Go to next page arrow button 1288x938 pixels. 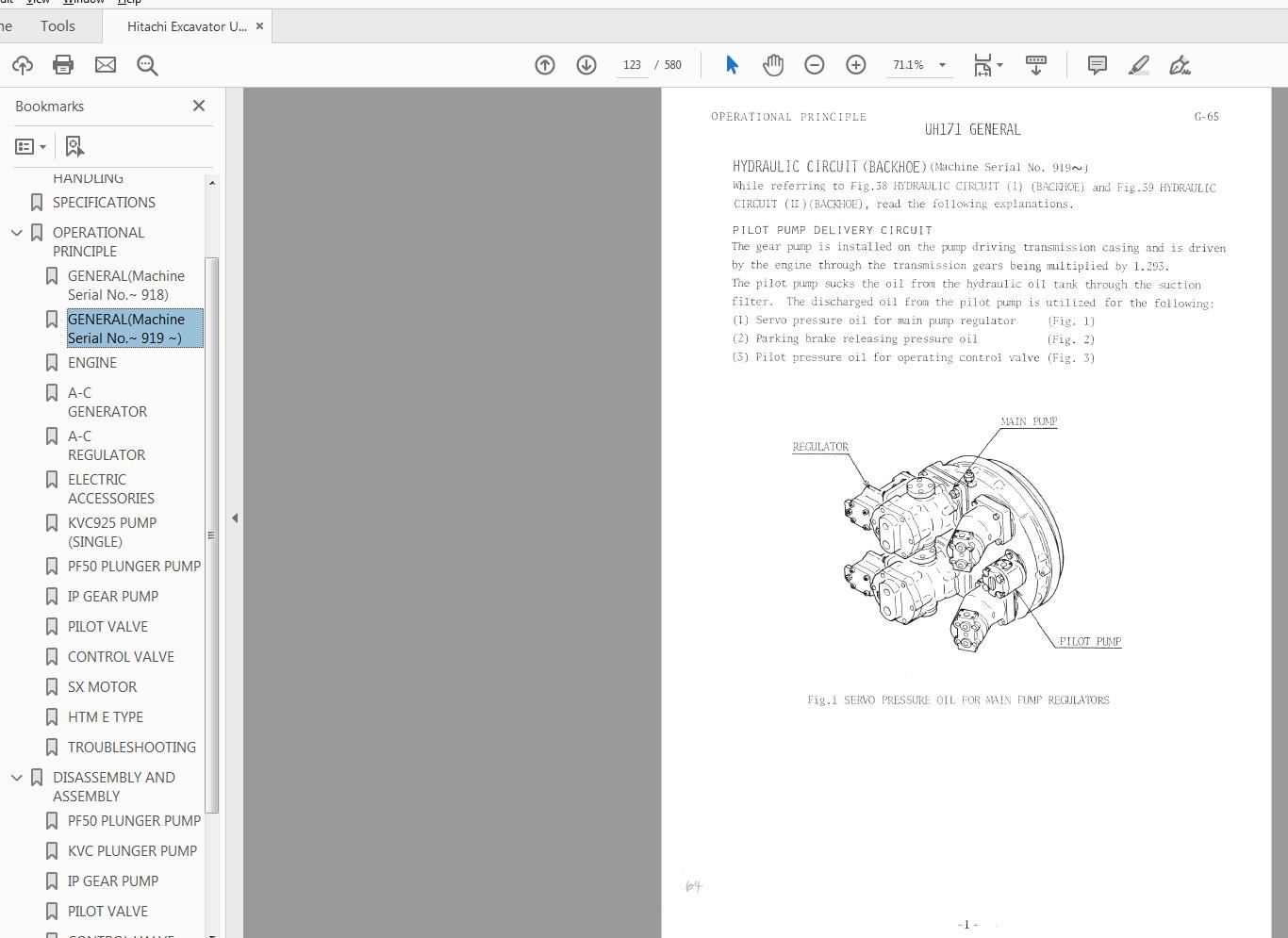pos(586,65)
